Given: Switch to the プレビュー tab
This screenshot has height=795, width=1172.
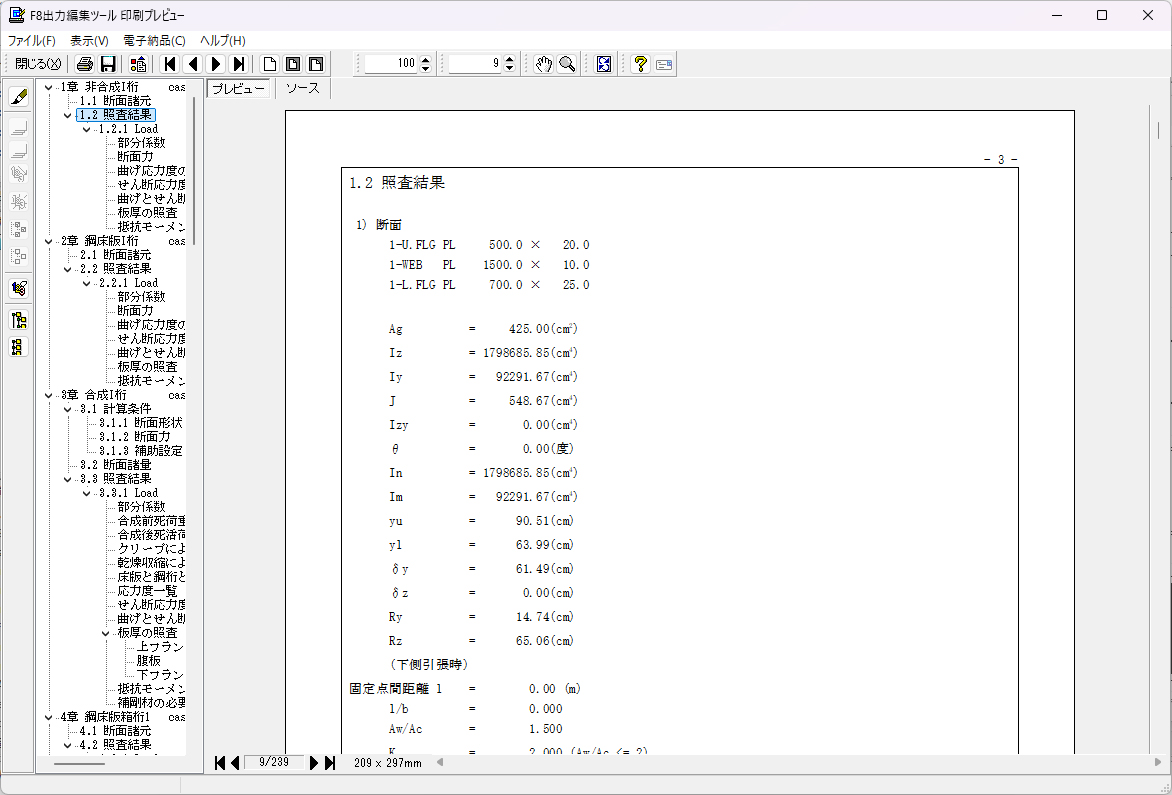Looking at the screenshot, I should 238,89.
